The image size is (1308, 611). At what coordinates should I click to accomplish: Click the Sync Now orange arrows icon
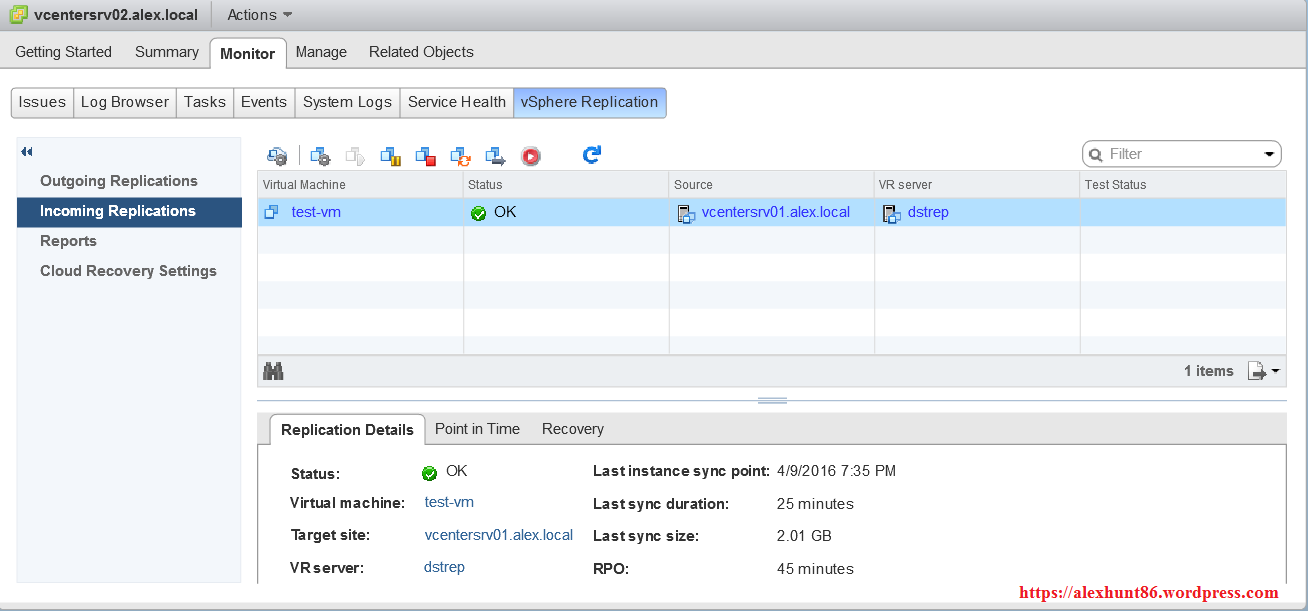(x=460, y=155)
